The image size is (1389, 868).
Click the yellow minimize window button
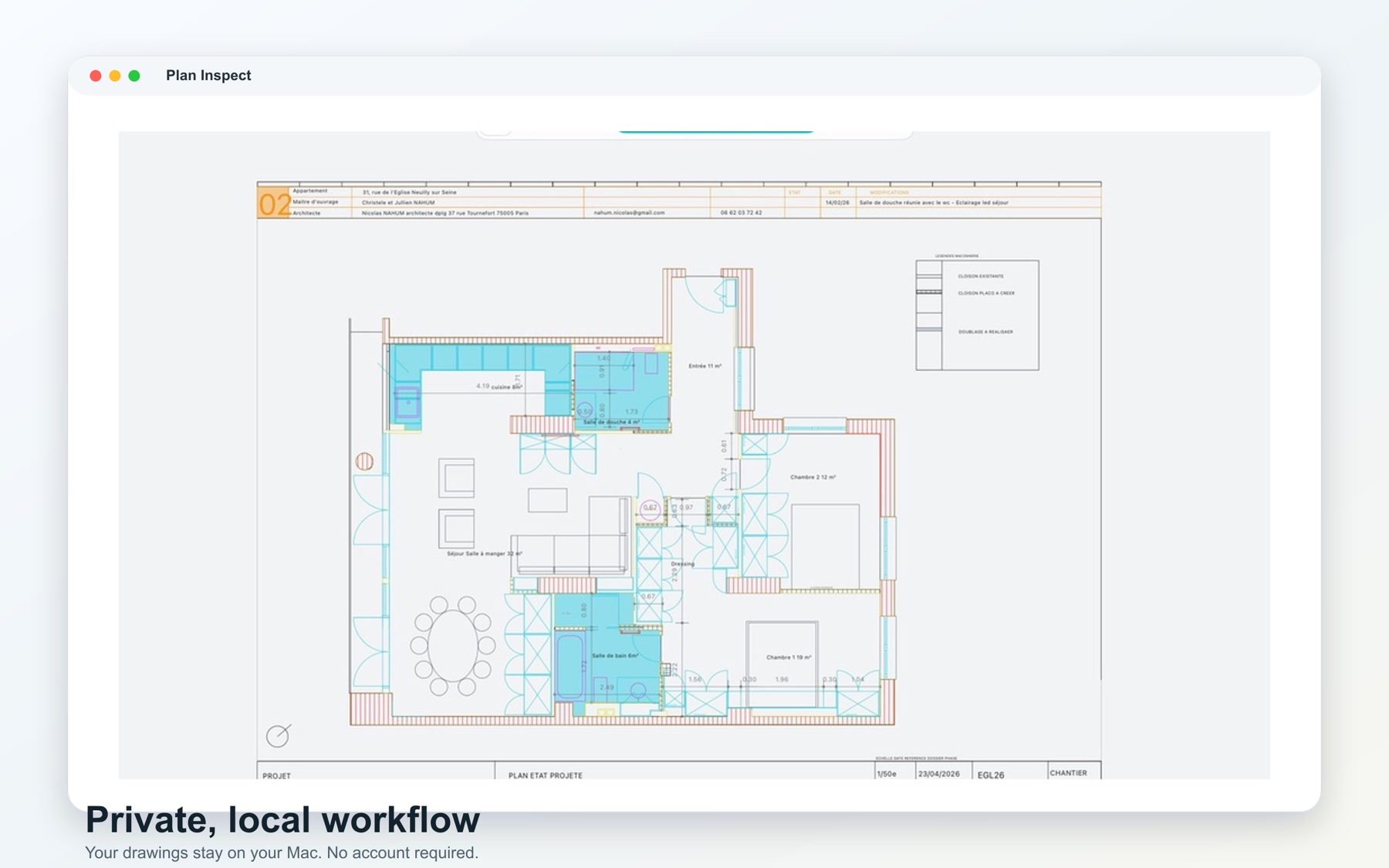pyautogui.click(x=115, y=76)
